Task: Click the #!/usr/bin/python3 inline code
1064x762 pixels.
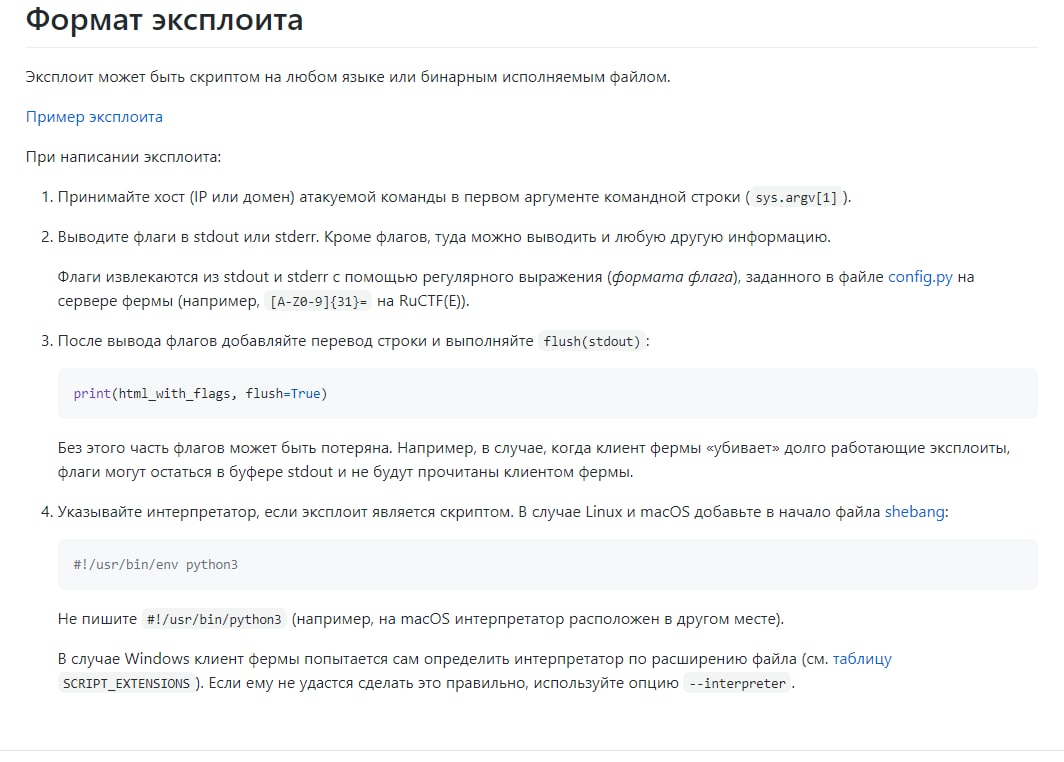Action: click(x=214, y=619)
